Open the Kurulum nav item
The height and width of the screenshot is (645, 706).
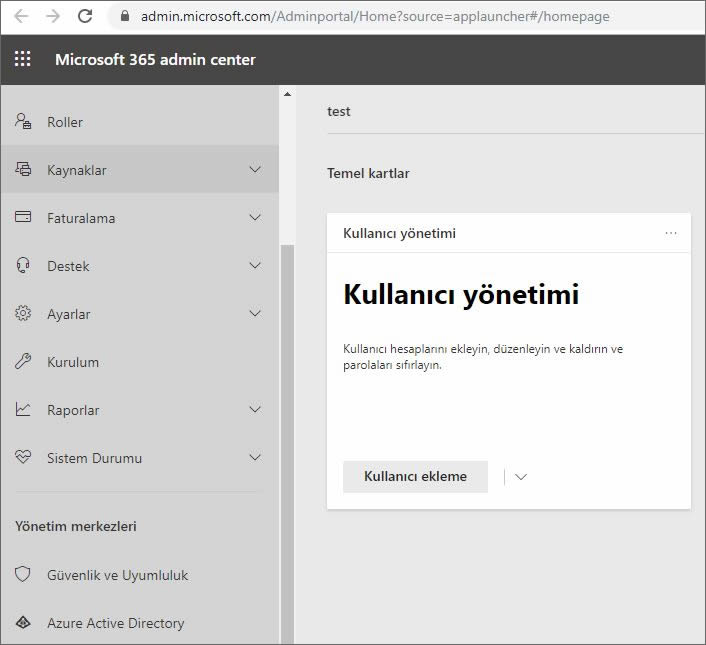140,362
